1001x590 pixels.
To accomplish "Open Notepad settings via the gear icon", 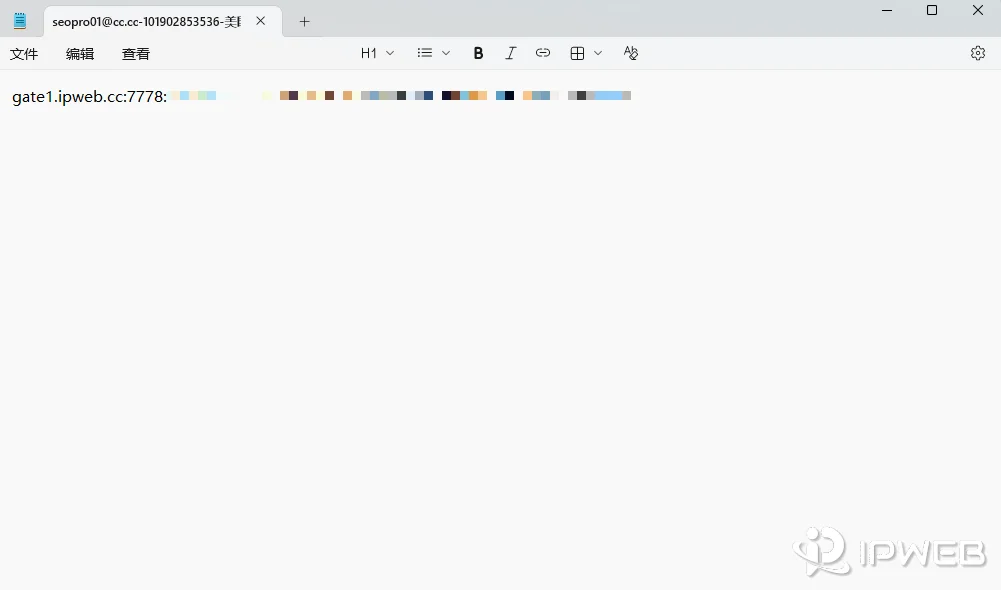I will pyautogui.click(x=977, y=53).
